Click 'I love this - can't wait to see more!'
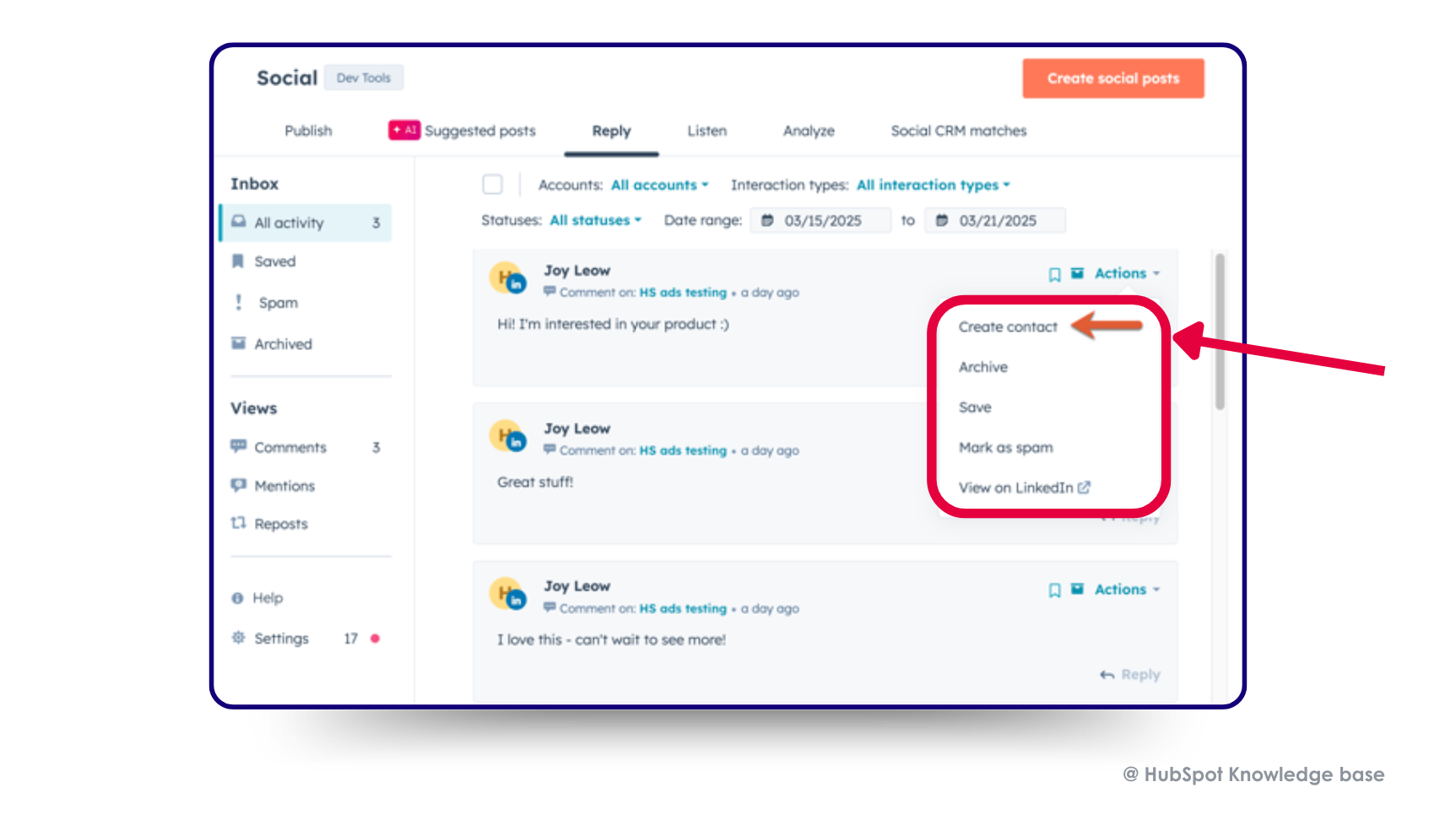 tap(611, 639)
